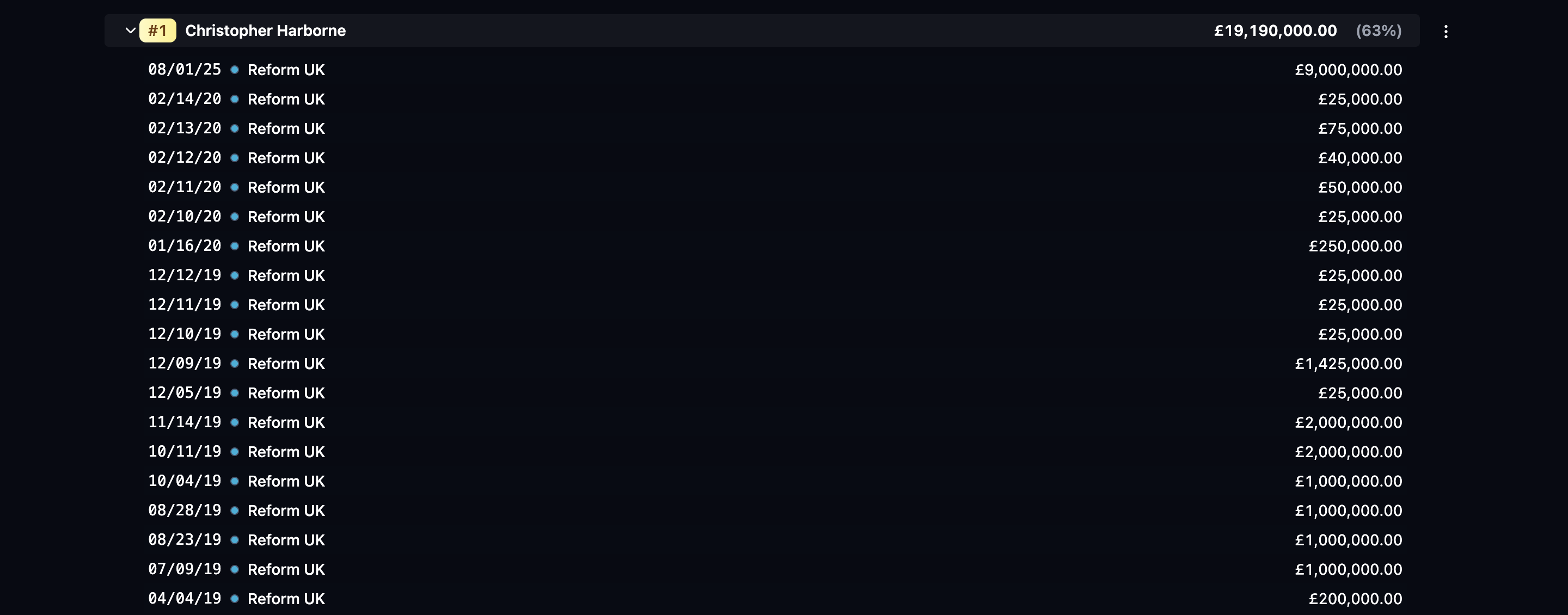Select the £1,425,000.00 donation amount
This screenshot has height=615, width=1568.
click(x=1348, y=364)
